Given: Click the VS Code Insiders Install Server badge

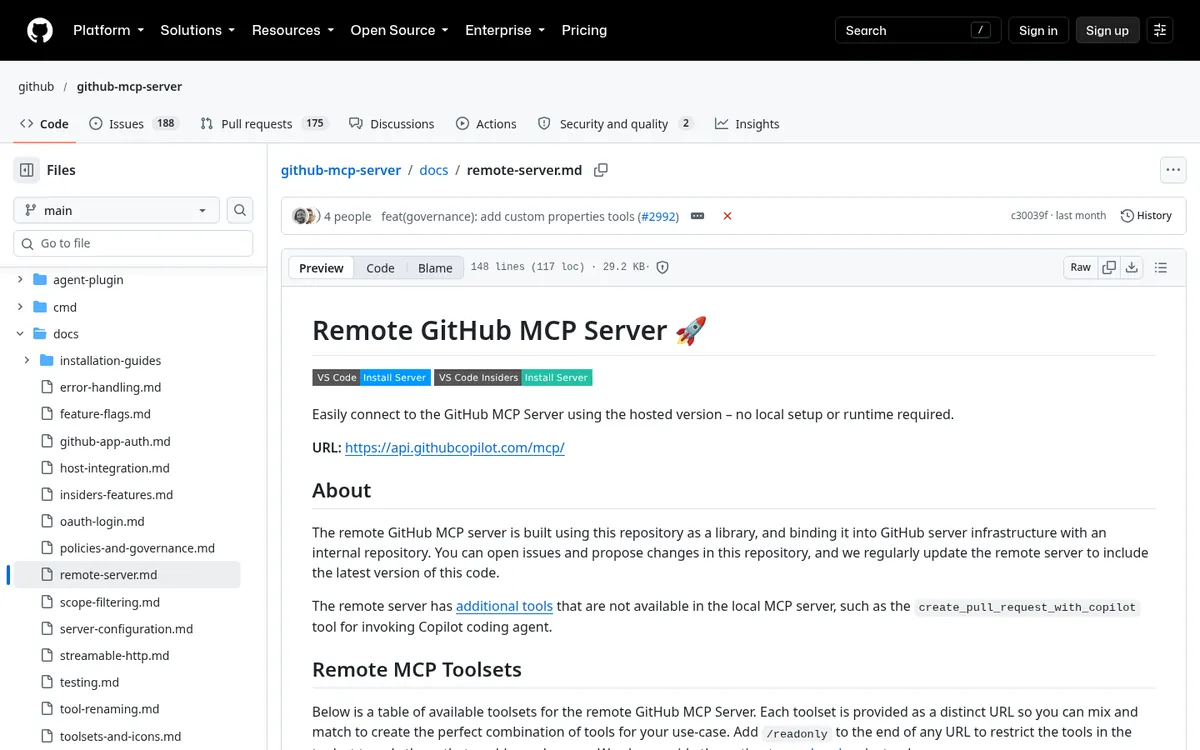Looking at the screenshot, I should pos(514,377).
